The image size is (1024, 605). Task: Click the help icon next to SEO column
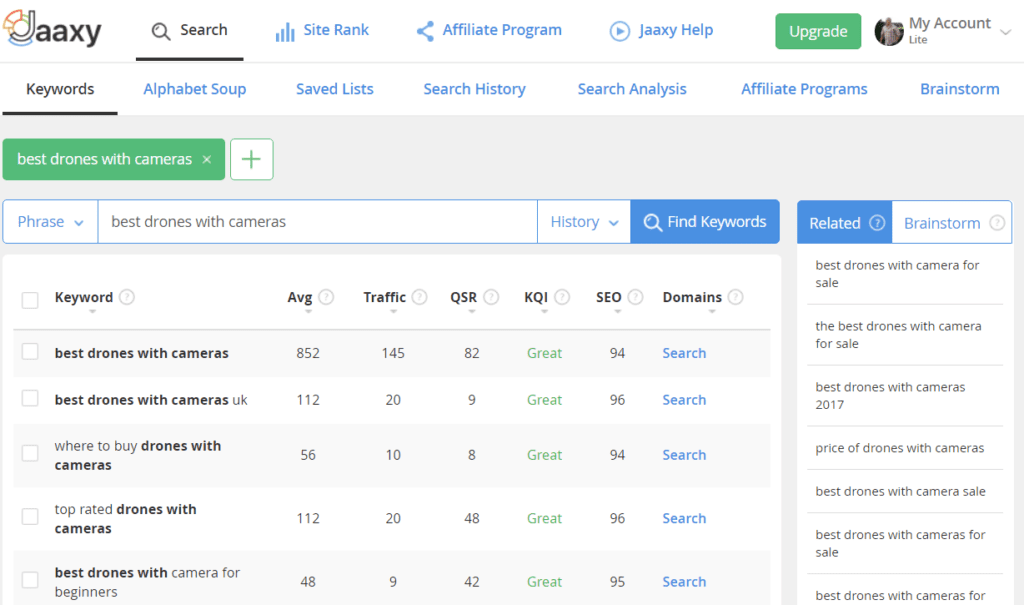[635, 297]
